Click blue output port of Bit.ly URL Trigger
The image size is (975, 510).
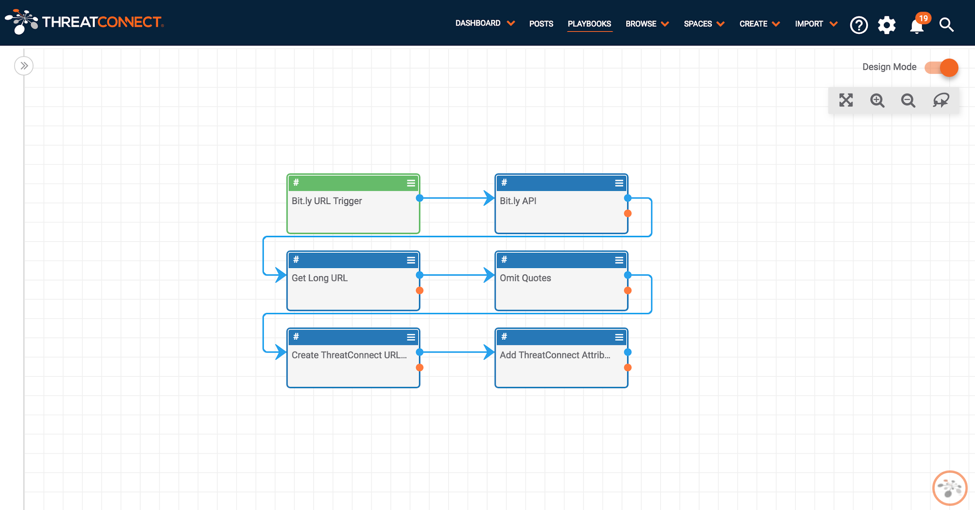[x=420, y=198]
